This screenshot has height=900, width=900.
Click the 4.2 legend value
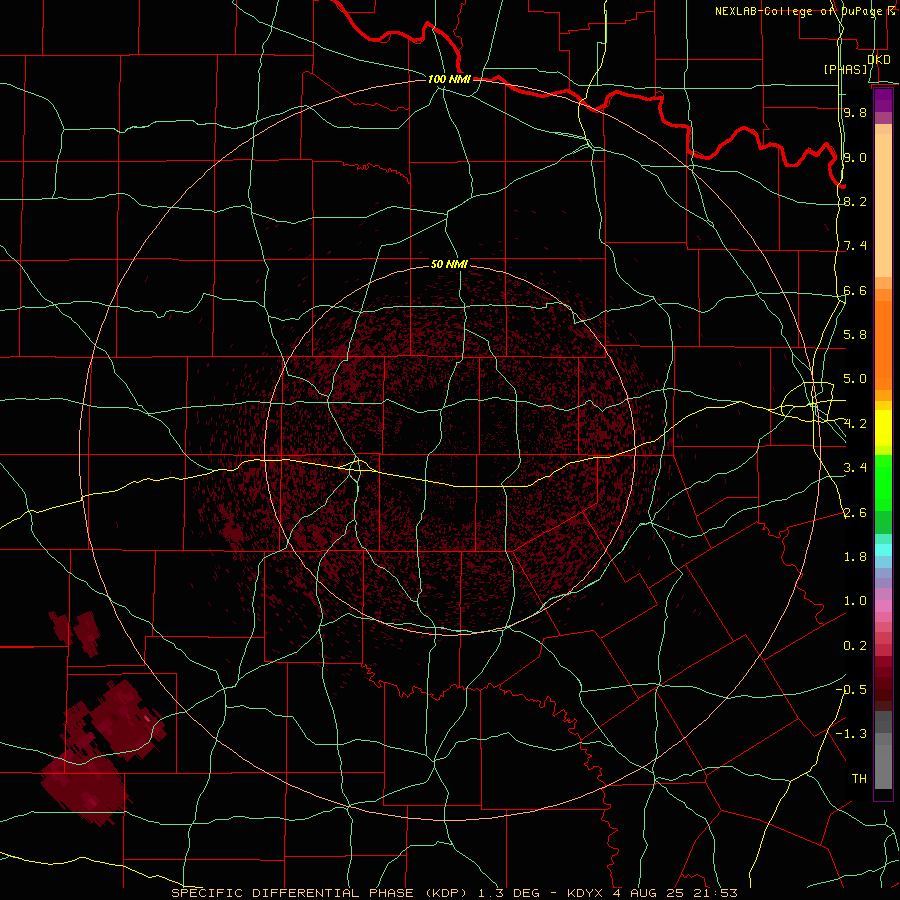click(x=855, y=424)
